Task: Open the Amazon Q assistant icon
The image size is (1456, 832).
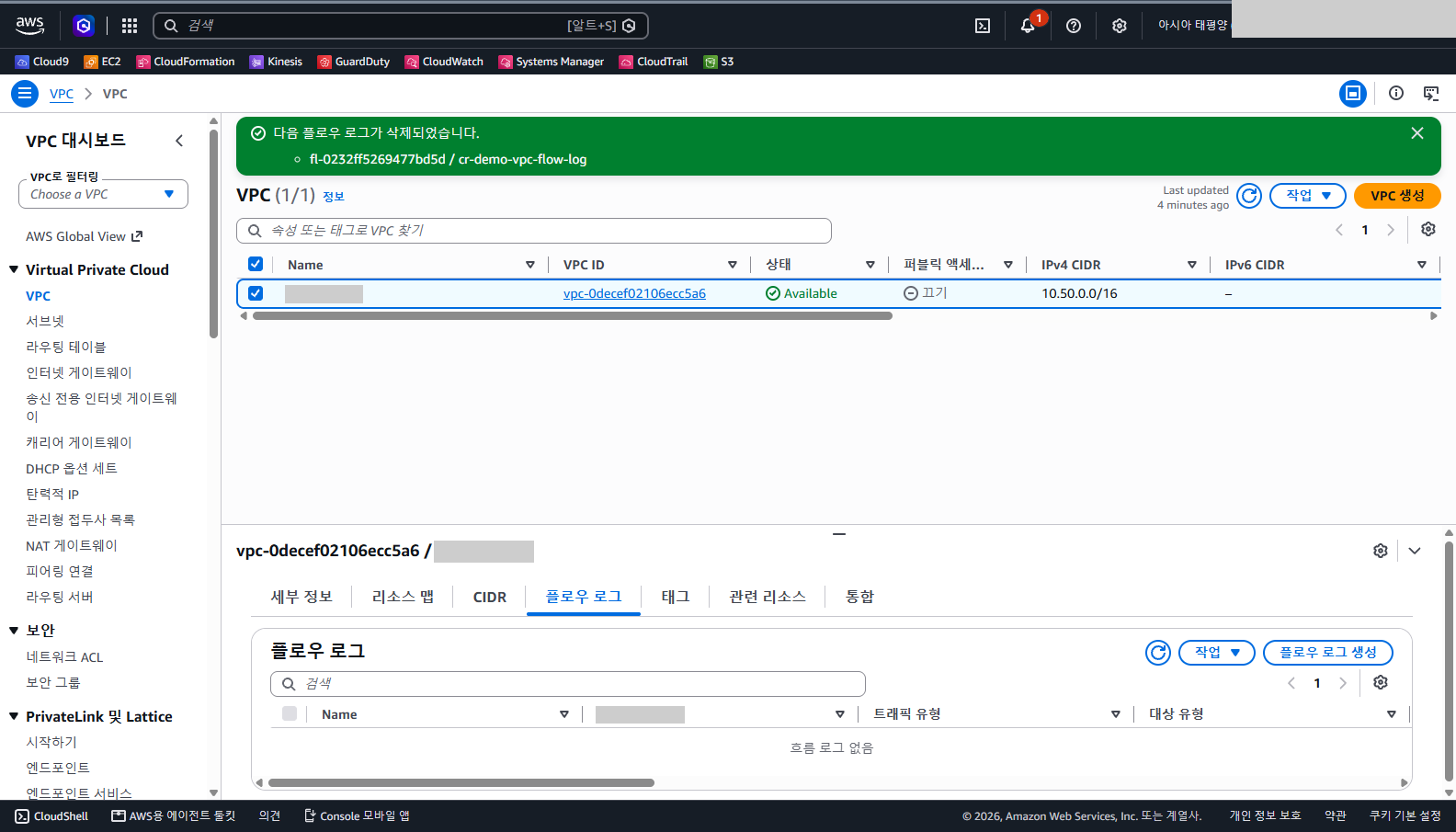Action: click(x=84, y=26)
